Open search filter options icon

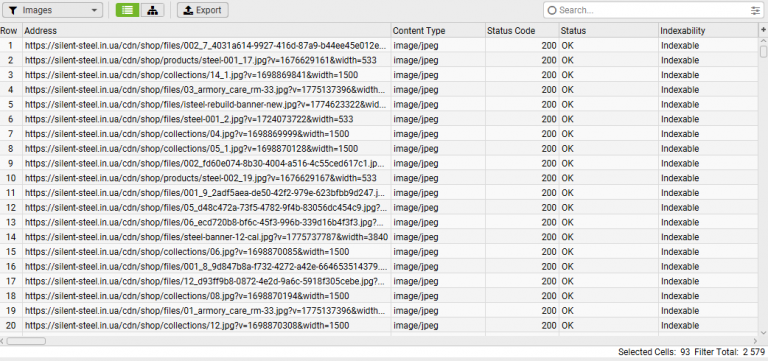(x=755, y=10)
